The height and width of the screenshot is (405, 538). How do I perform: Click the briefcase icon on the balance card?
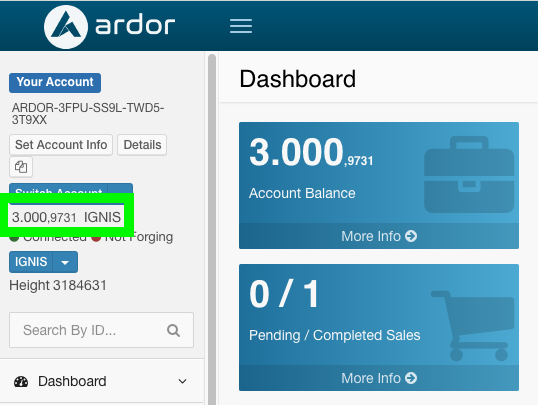[x=469, y=174]
